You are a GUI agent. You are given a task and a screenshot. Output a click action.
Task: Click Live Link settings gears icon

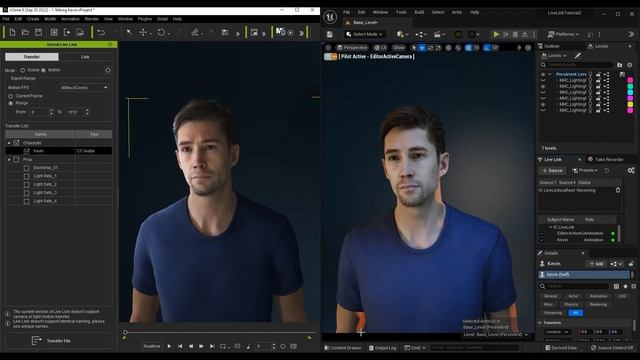[631, 170]
